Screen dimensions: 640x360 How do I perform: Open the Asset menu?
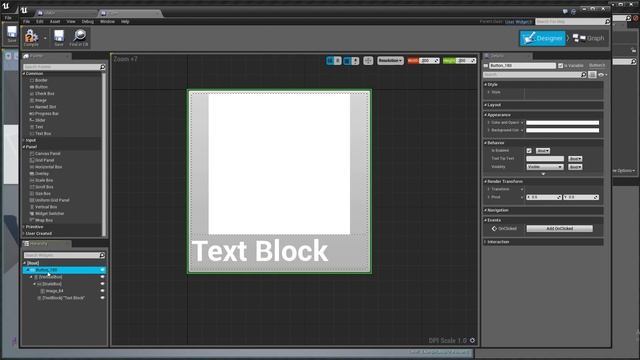coord(55,22)
